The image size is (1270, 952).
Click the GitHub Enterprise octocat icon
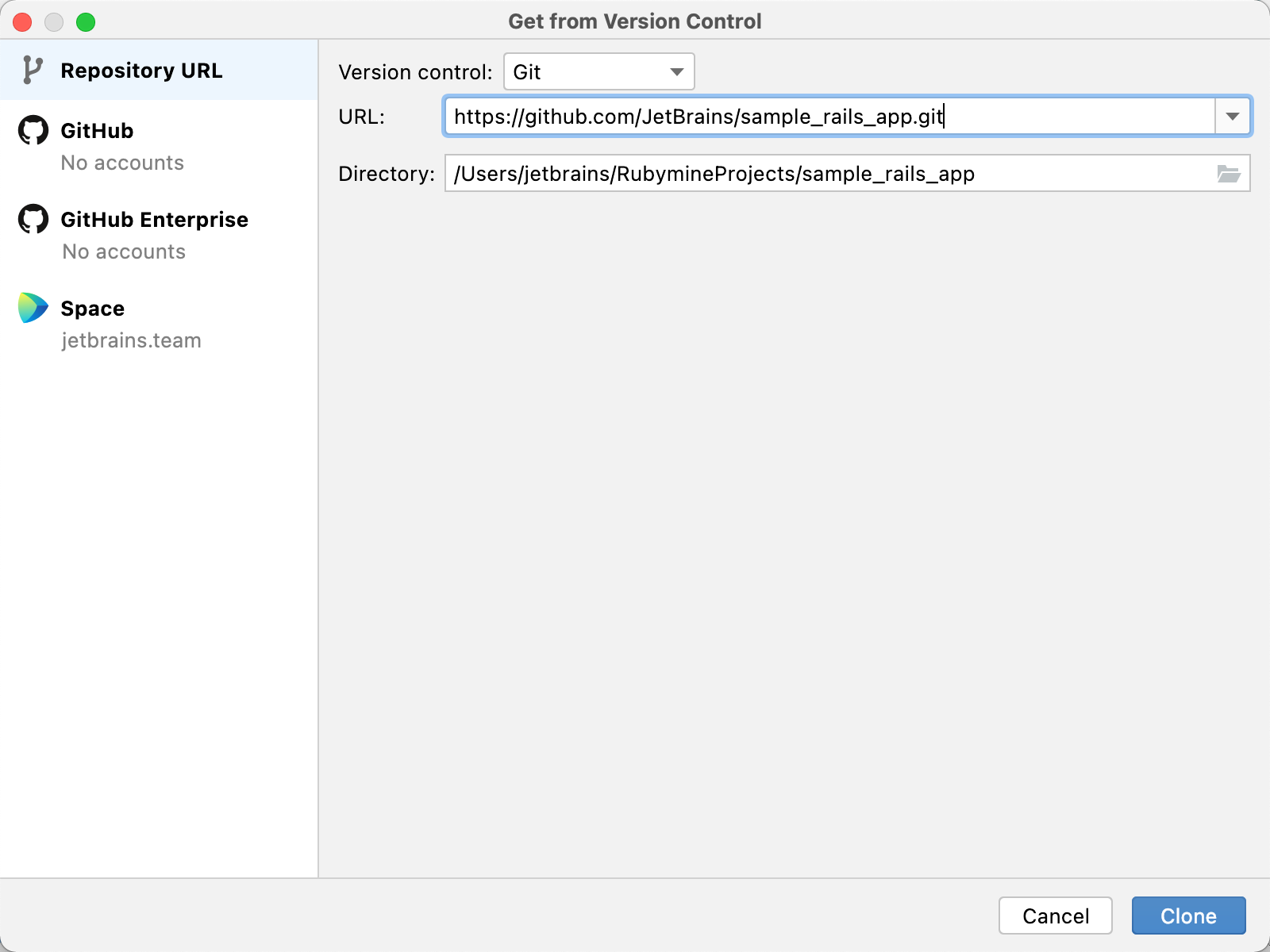(x=33, y=220)
